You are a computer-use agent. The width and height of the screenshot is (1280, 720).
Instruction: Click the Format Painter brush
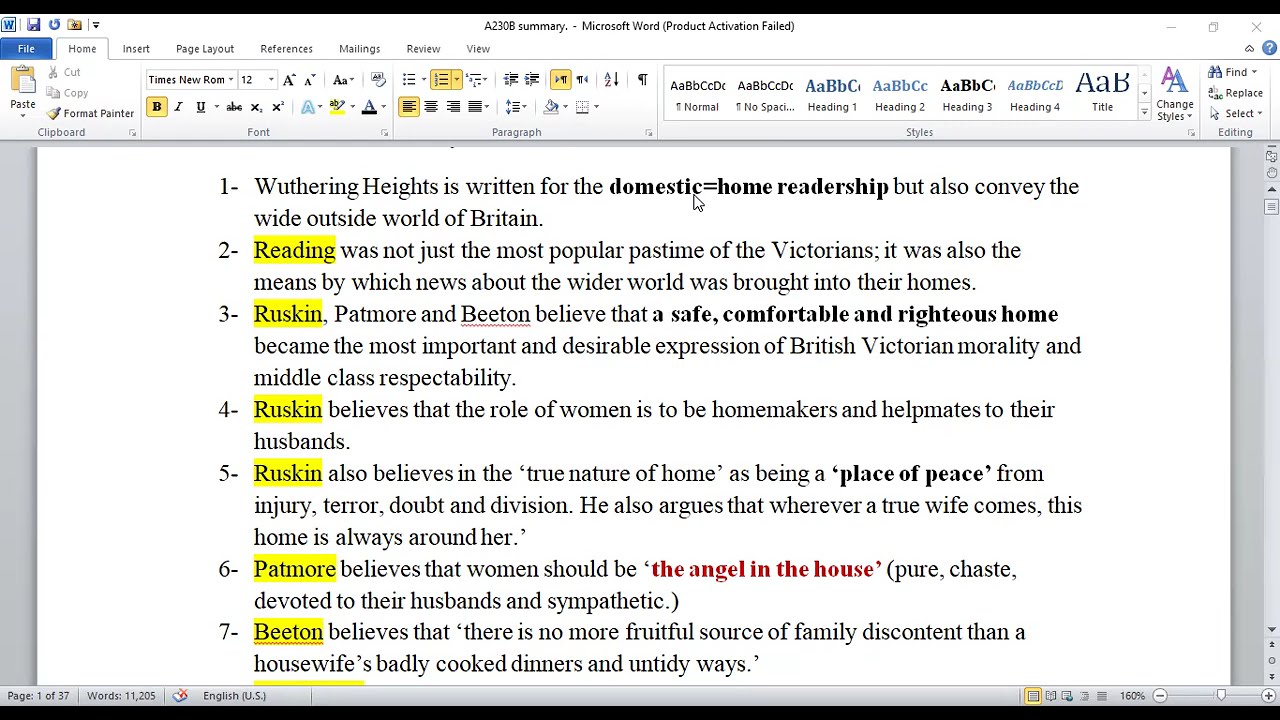(x=54, y=114)
